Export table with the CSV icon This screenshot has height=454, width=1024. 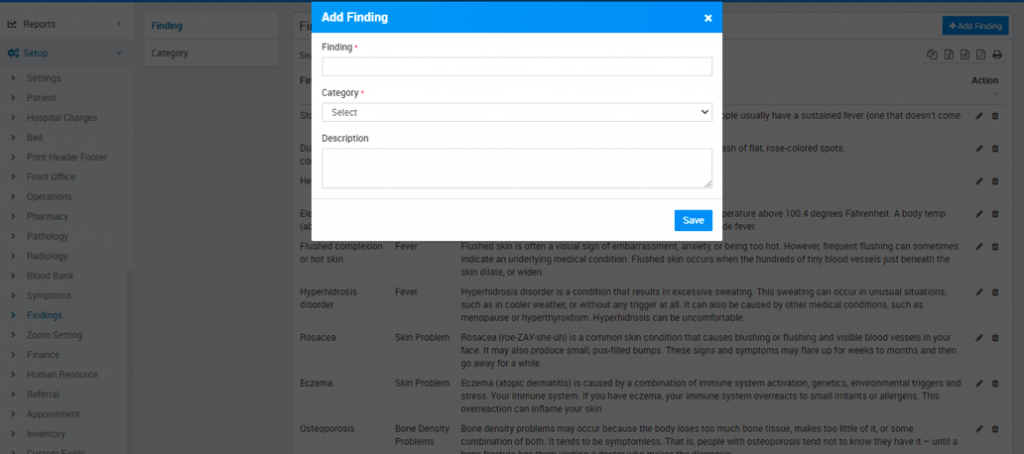[x=964, y=55]
